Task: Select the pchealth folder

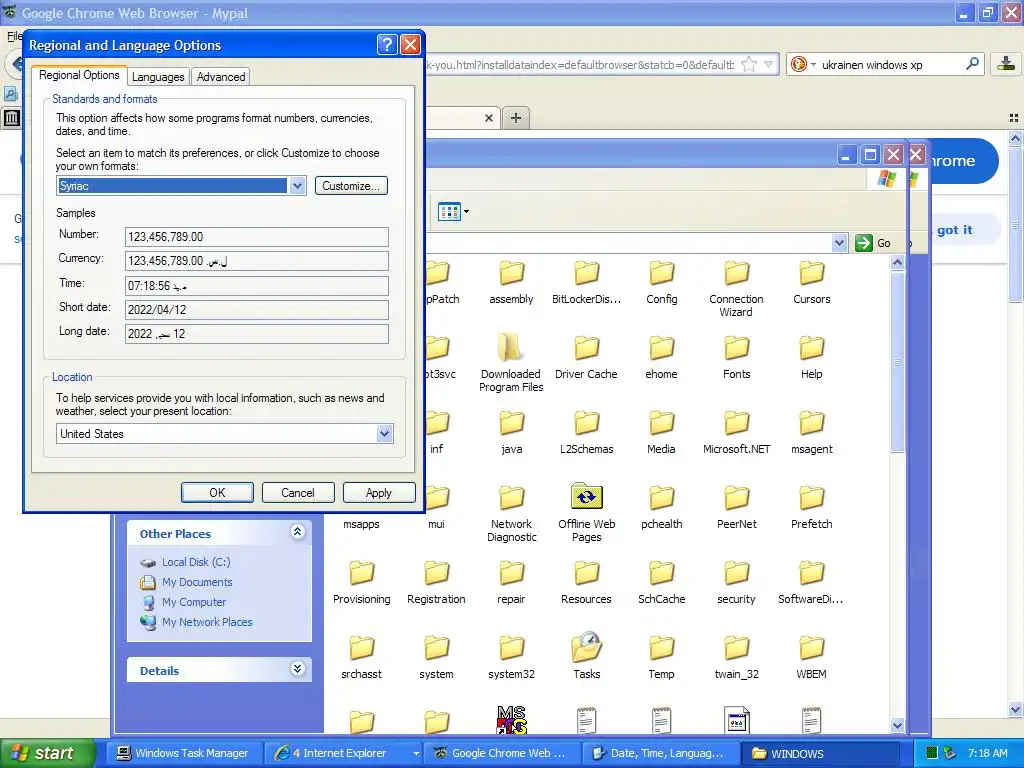Action: click(x=662, y=507)
